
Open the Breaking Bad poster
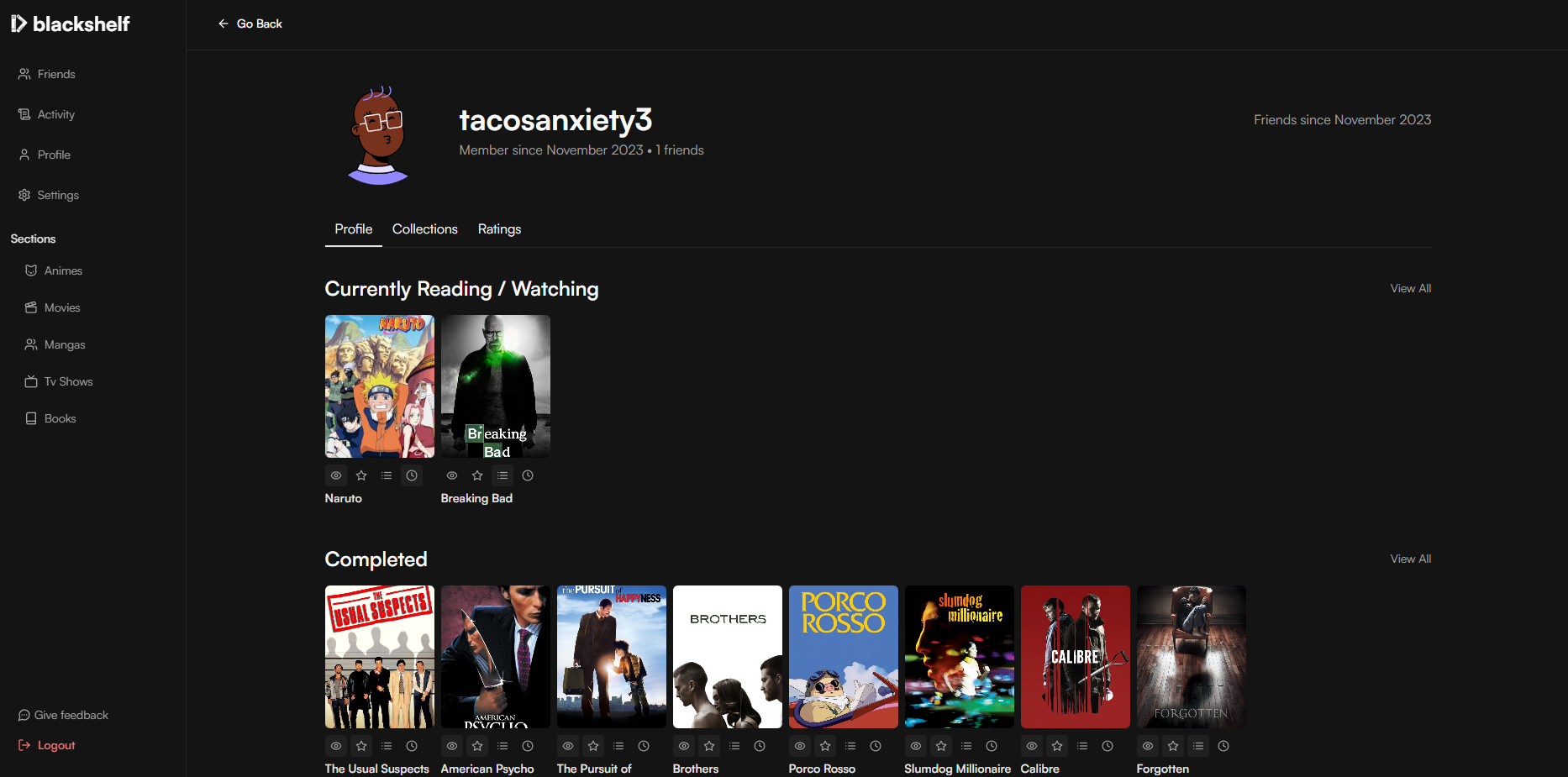(x=496, y=386)
